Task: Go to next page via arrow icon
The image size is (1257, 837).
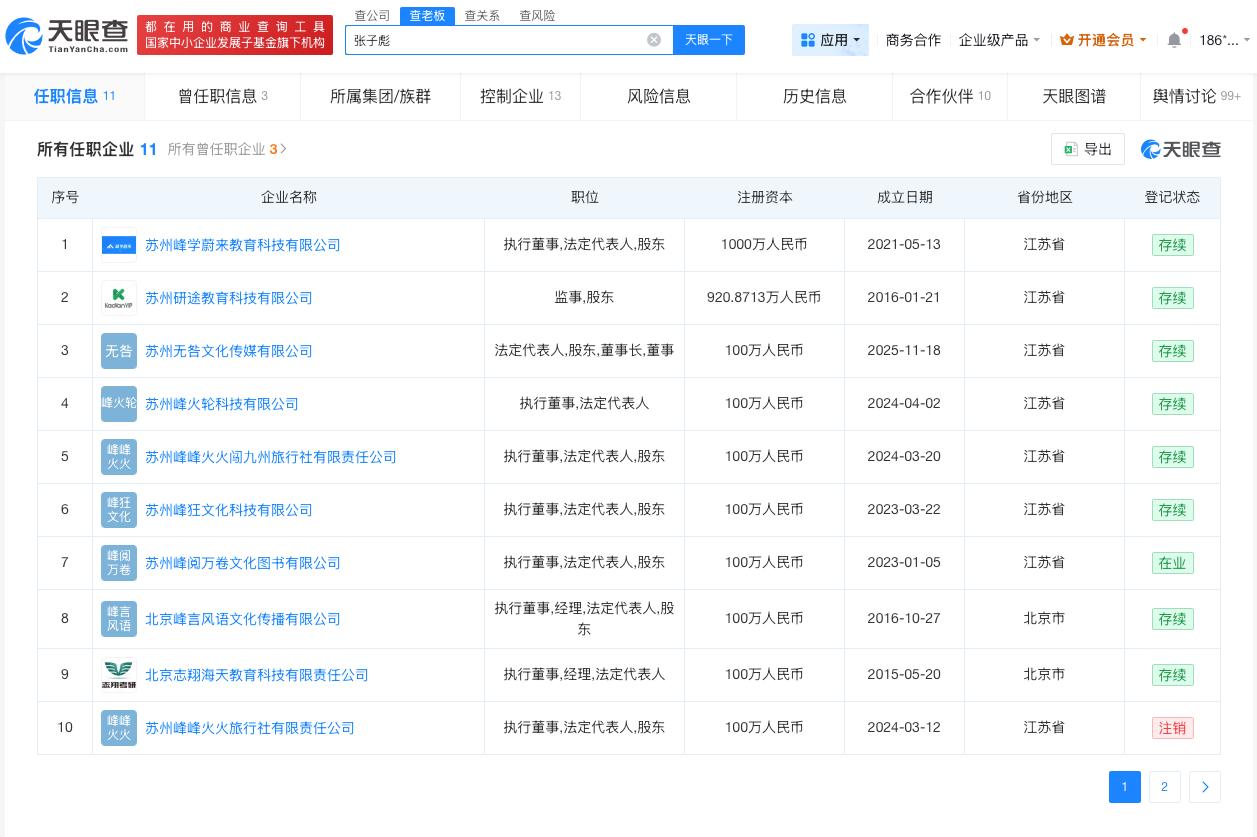Action: (1205, 787)
